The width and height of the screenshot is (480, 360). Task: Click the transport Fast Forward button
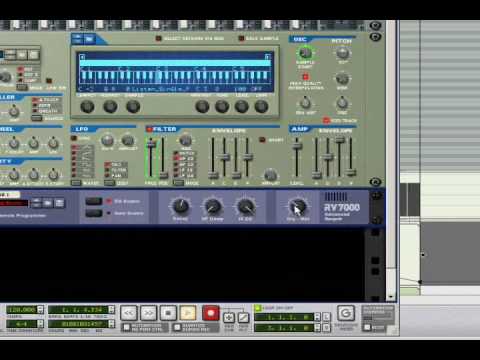pyautogui.click(x=148, y=313)
